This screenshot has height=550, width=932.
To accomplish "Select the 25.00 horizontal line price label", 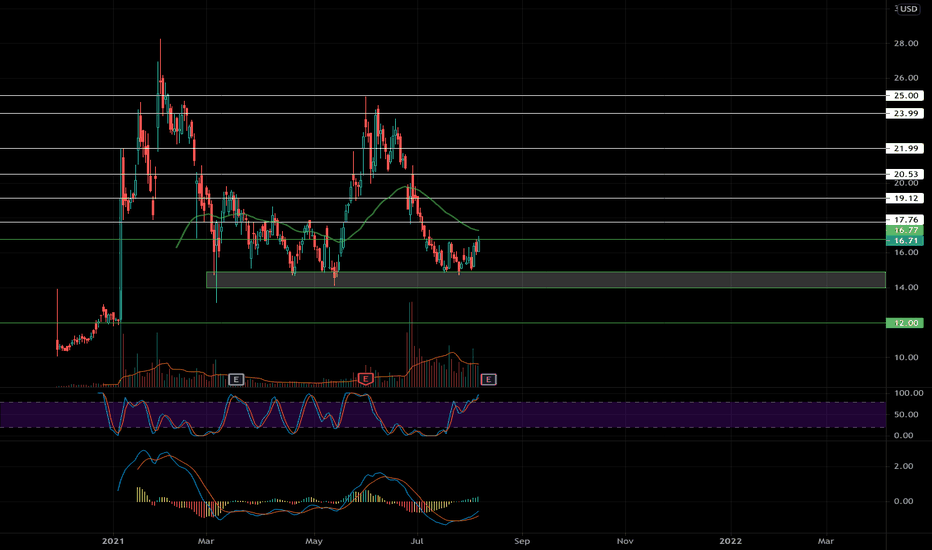I will pyautogui.click(x=905, y=96).
